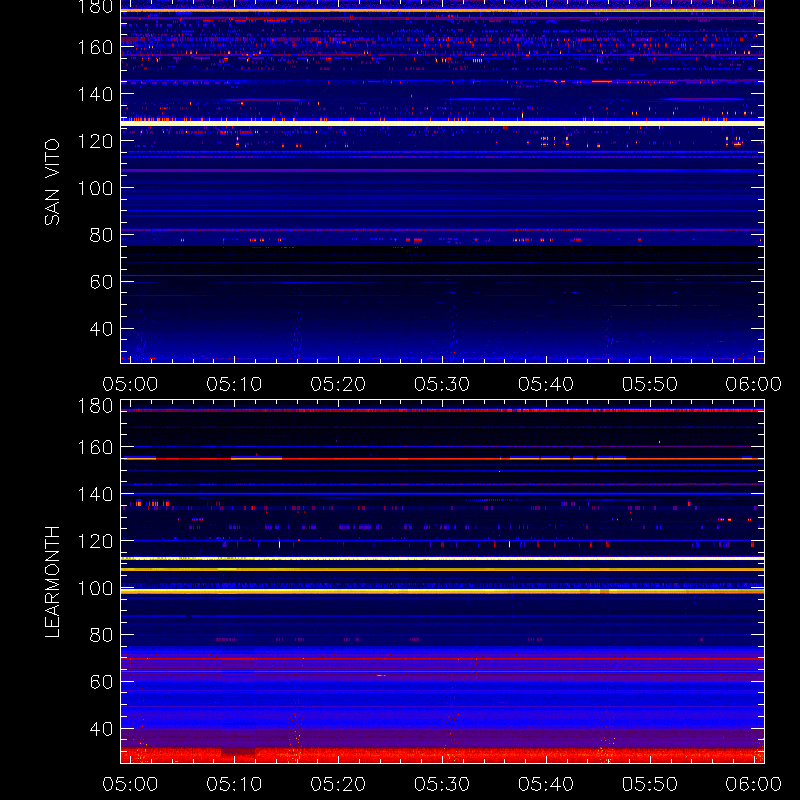Click the 80 frequency tick on Learmonth plot
The height and width of the screenshot is (800, 800).
(x=102, y=635)
